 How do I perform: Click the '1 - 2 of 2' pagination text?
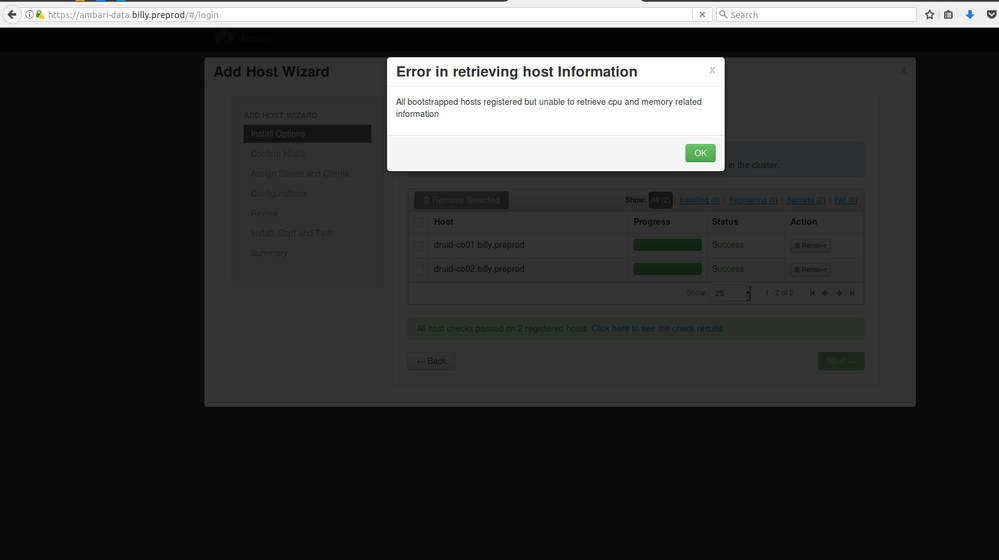click(779, 293)
